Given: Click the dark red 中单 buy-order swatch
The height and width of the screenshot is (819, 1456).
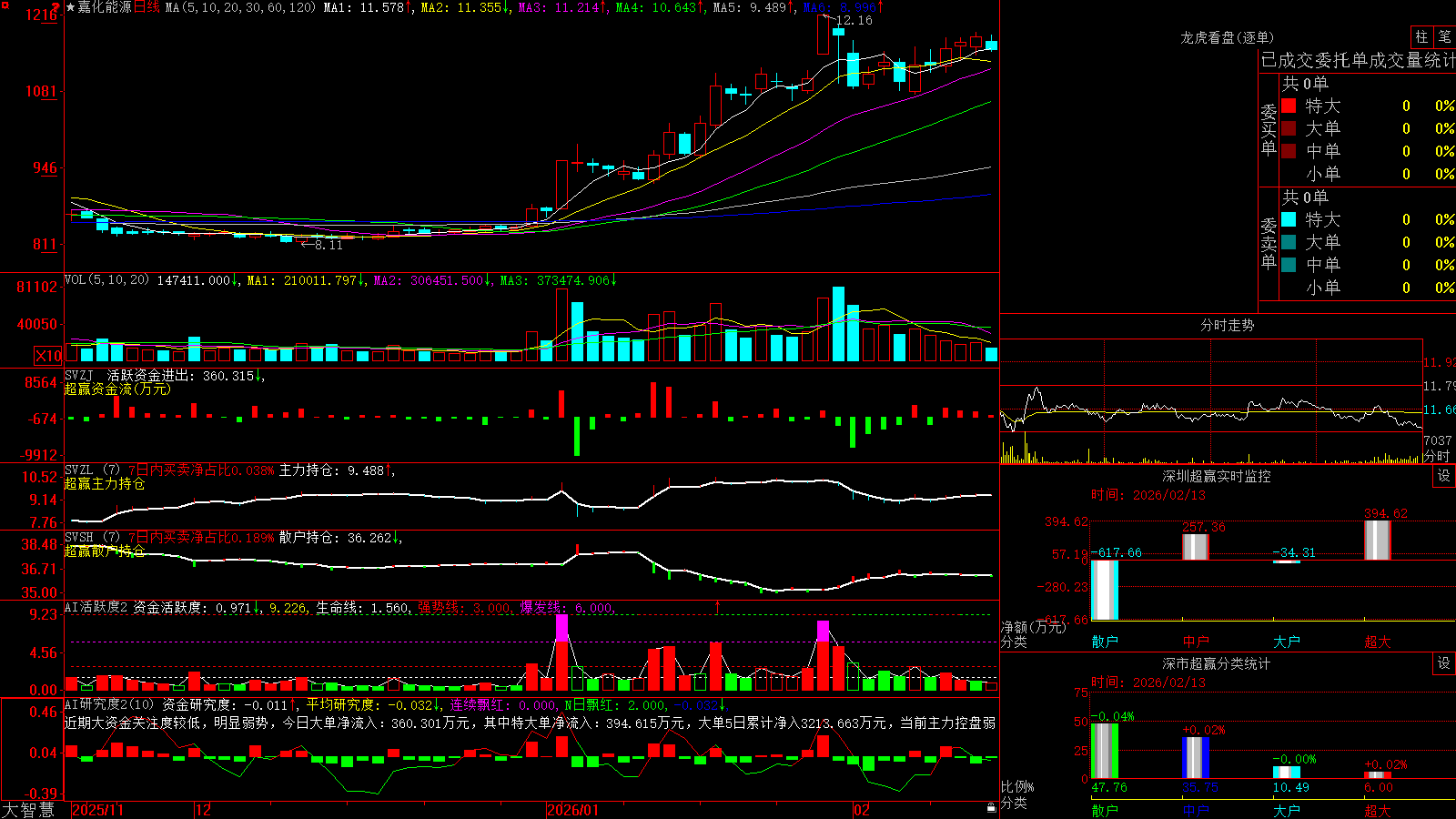Looking at the screenshot, I should (x=1289, y=150).
